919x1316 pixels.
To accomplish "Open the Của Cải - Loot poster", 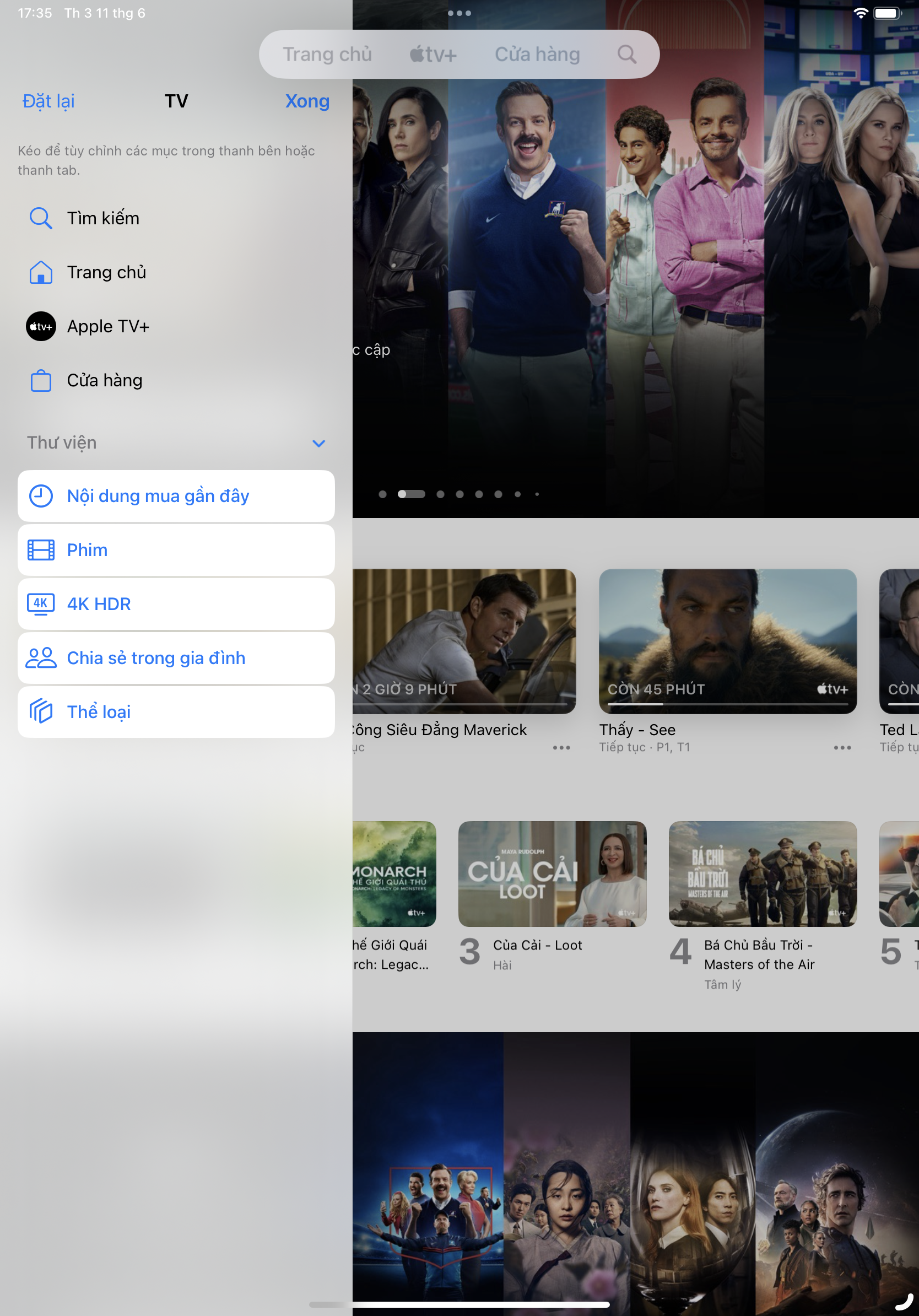I will pyautogui.click(x=552, y=874).
